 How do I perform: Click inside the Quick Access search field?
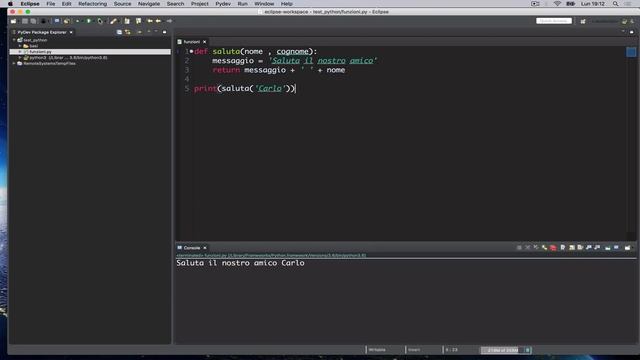click(553, 21)
